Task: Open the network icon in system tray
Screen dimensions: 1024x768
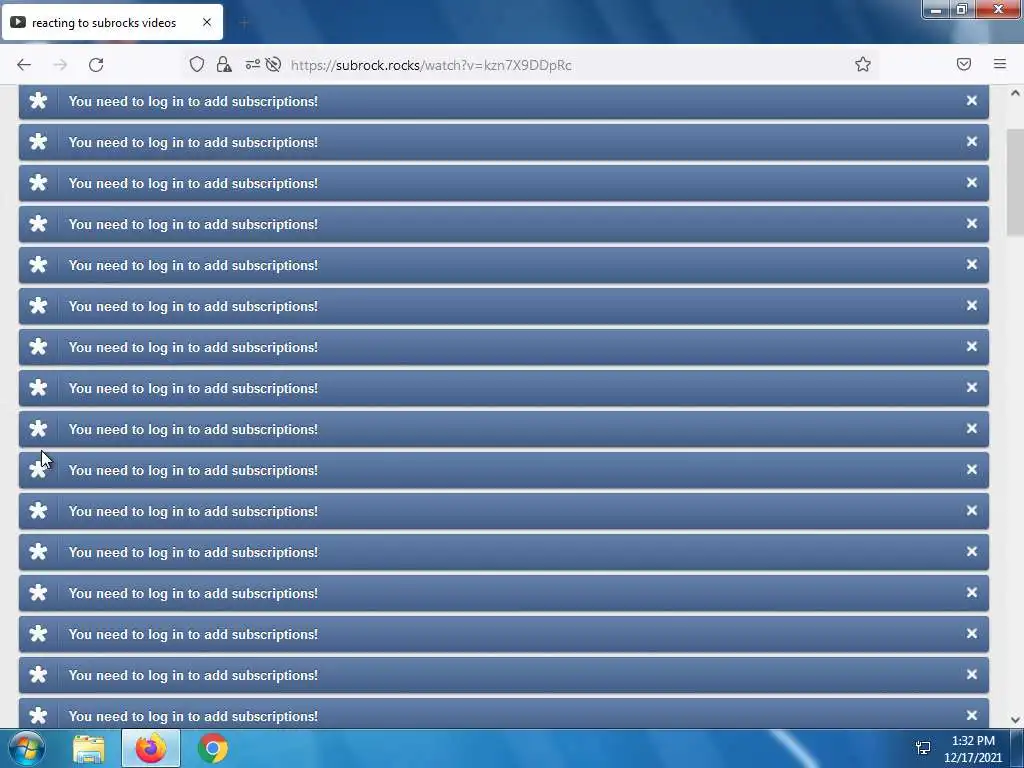Action: click(x=923, y=748)
